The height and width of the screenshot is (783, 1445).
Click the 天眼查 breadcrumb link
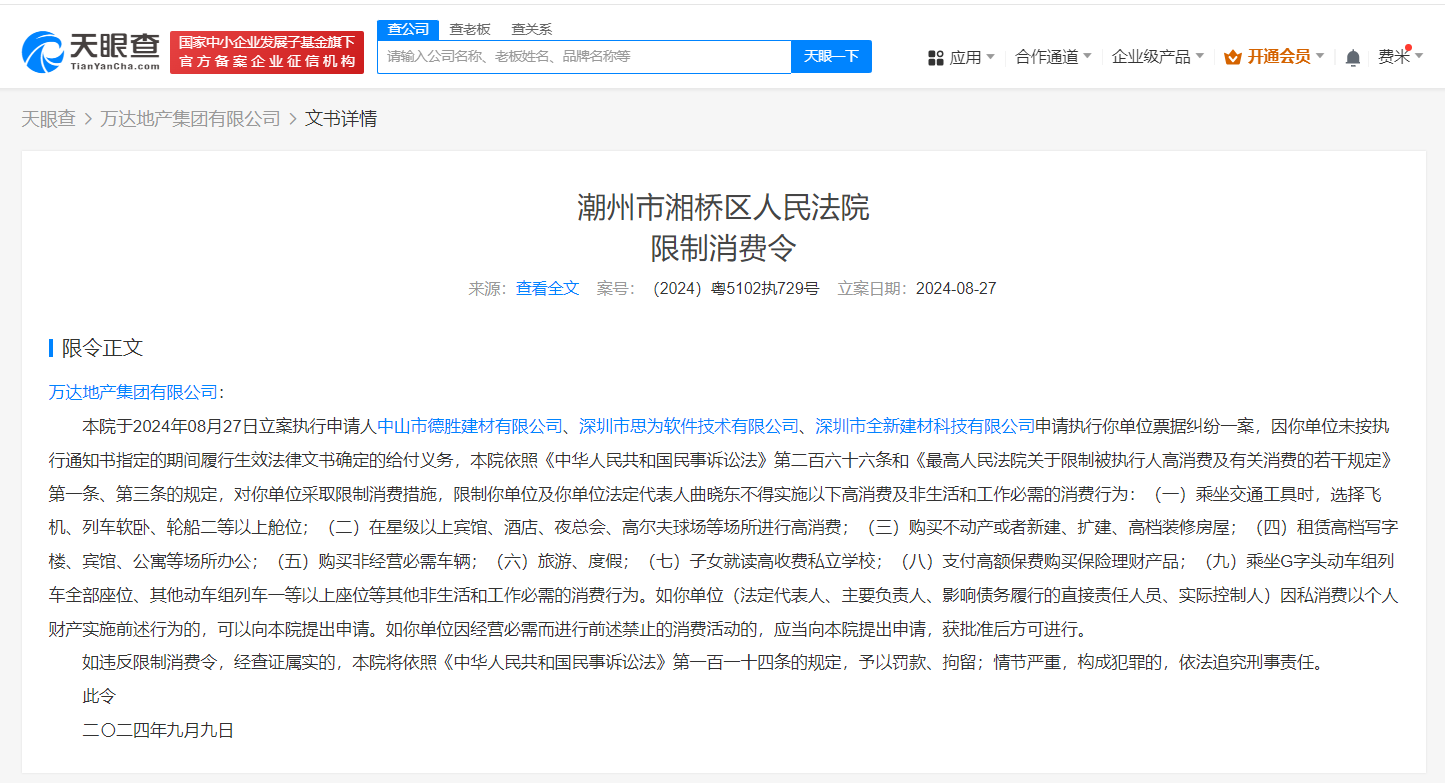(48, 118)
